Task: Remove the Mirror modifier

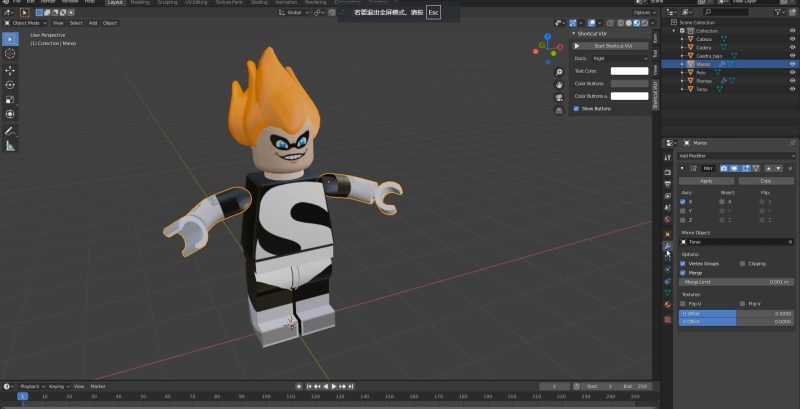Action: tap(791, 168)
